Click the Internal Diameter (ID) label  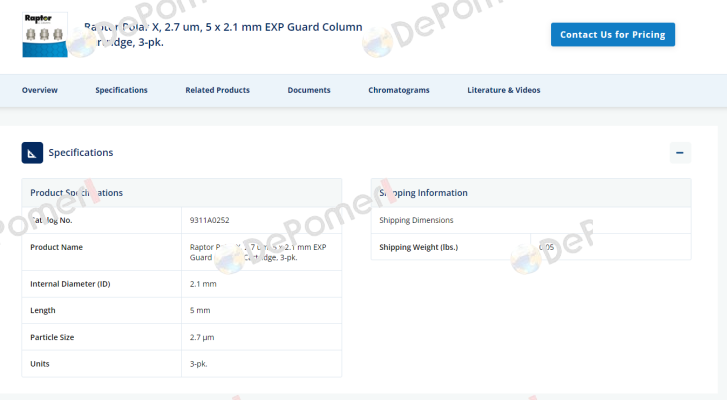(x=70, y=284)
